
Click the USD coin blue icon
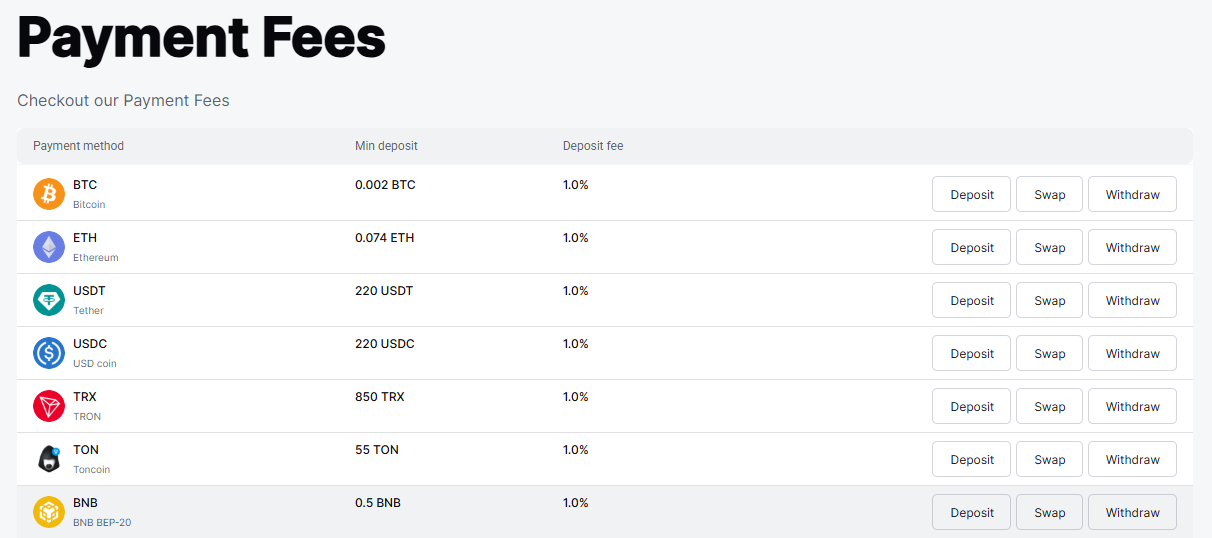click(x=49, y=353)
